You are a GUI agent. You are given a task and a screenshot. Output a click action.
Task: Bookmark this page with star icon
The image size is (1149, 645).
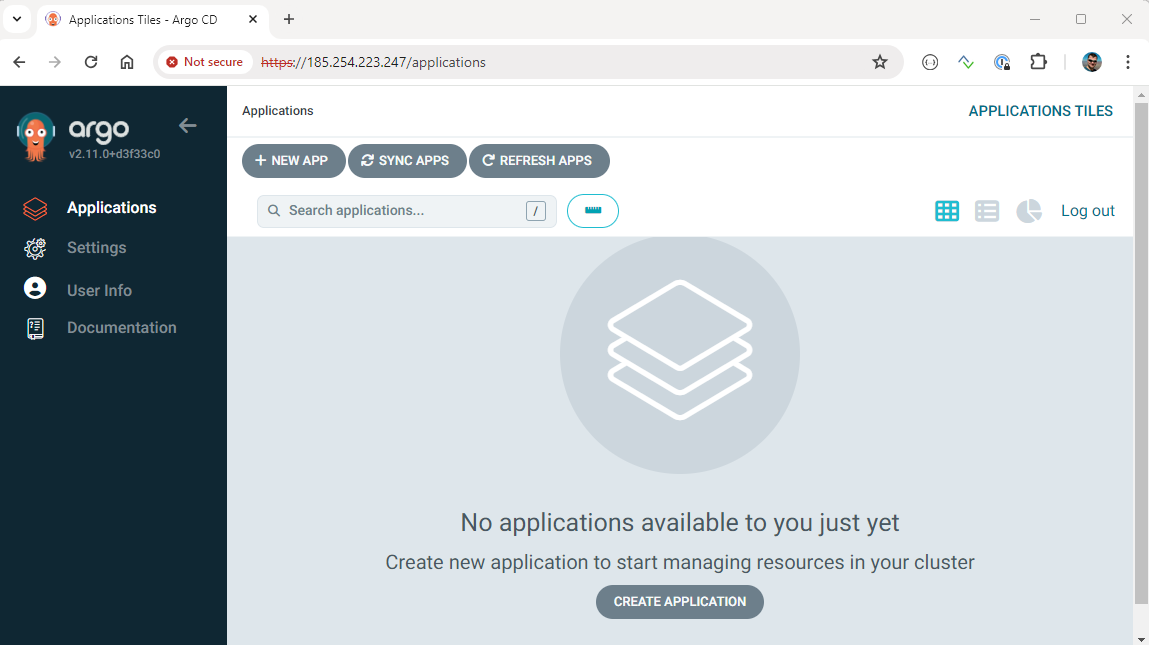[x=880, y=62]
